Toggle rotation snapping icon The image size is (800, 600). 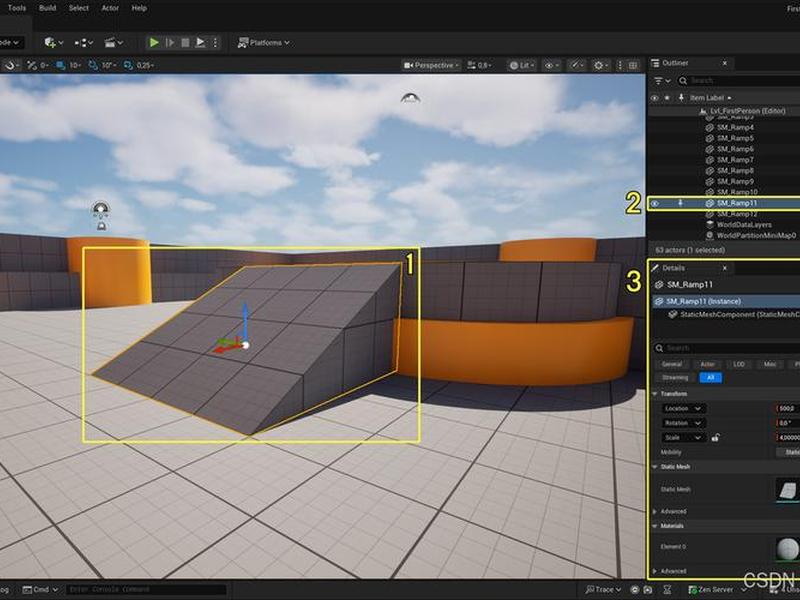click(x=93, y=65)
